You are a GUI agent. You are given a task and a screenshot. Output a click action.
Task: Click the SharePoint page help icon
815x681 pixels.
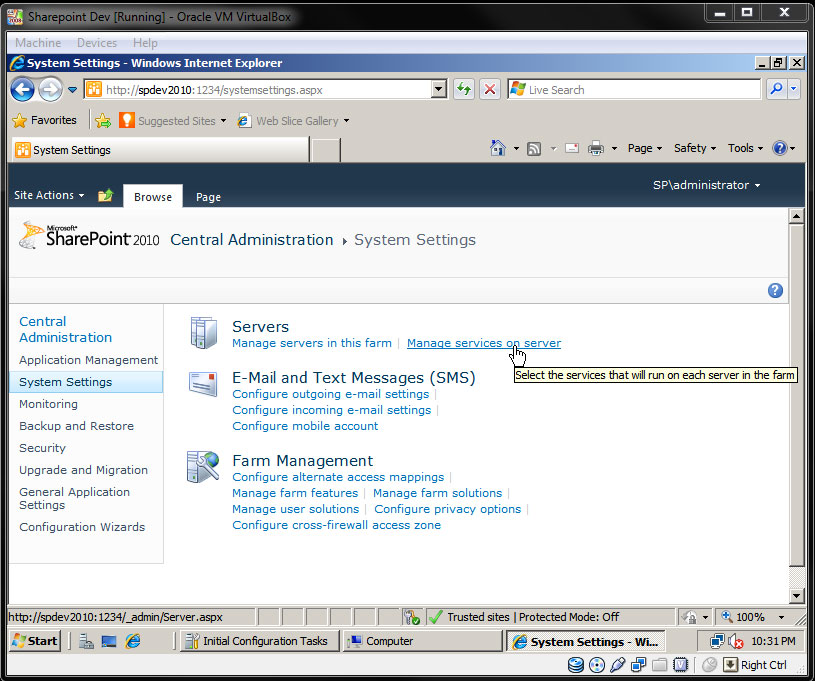[775, 291]
